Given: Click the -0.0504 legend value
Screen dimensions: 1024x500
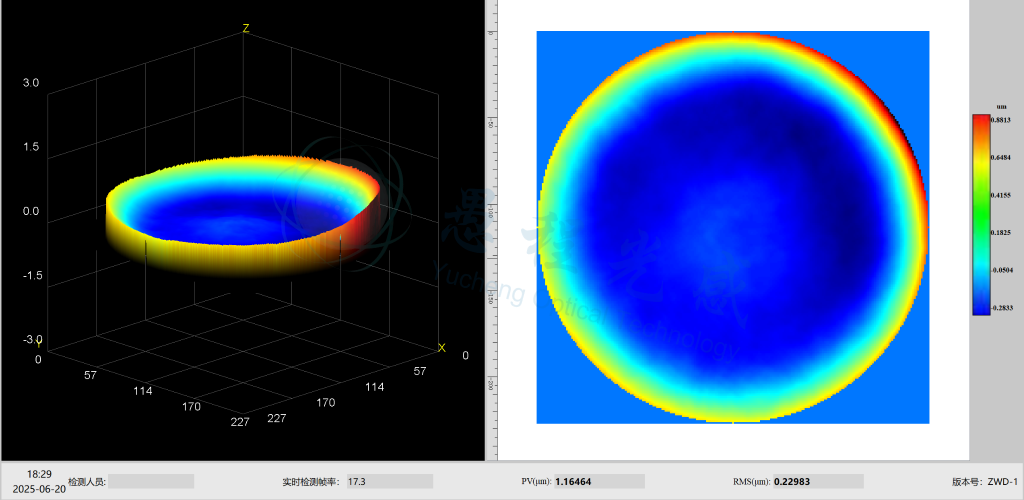Looking at the screenshot, I should click(1002, 270).
